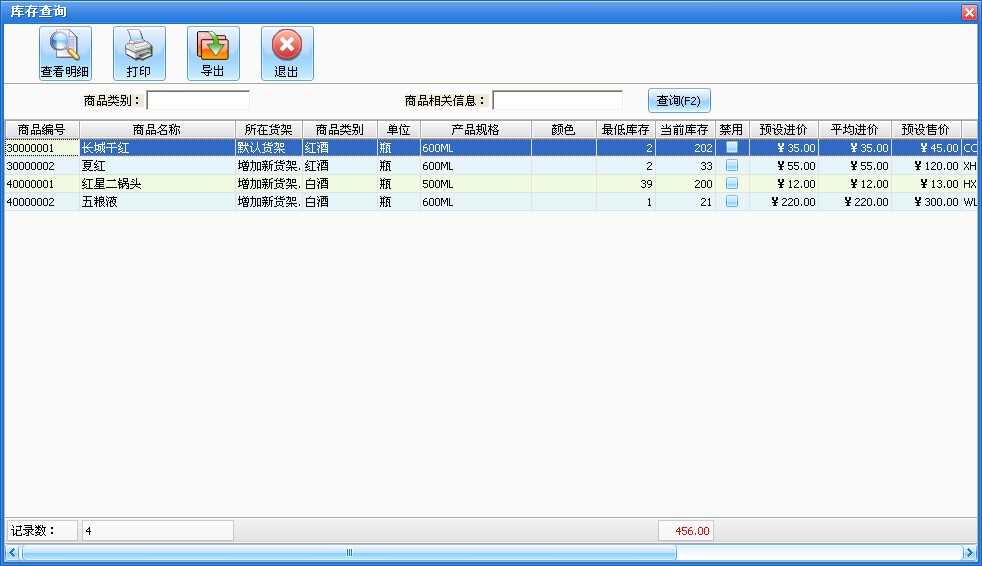Open 查看明细 view details tool
Image resolution: width=982 pixels, height=566 pixels.
[65, 53]
